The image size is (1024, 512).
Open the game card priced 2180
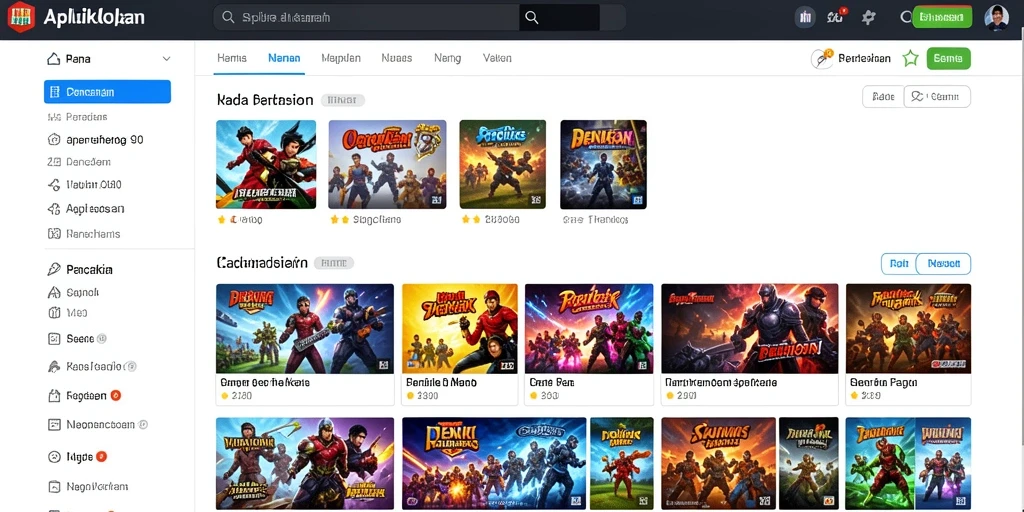click(305, 345)
